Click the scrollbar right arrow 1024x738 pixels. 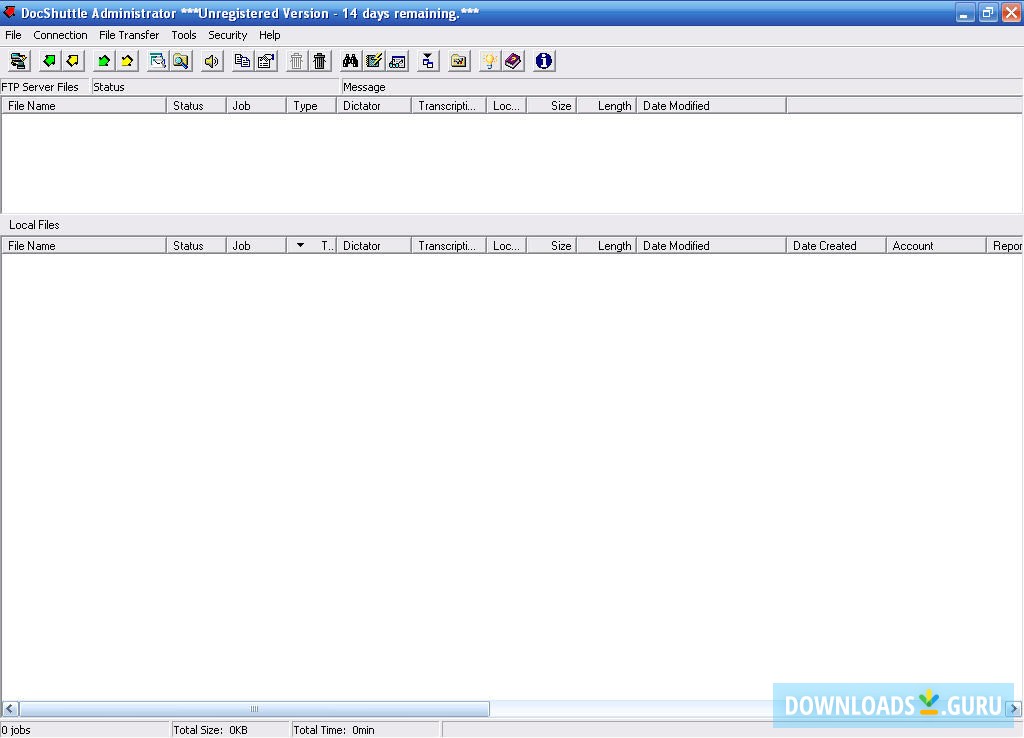click(1014, 709)
